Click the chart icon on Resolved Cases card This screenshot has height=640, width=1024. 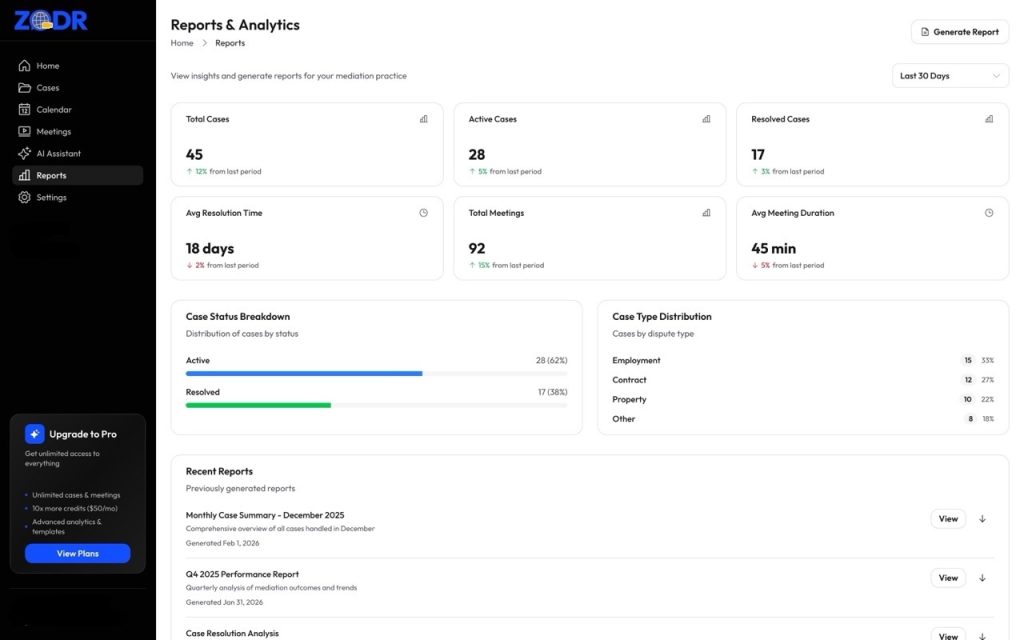pos(989,118)
